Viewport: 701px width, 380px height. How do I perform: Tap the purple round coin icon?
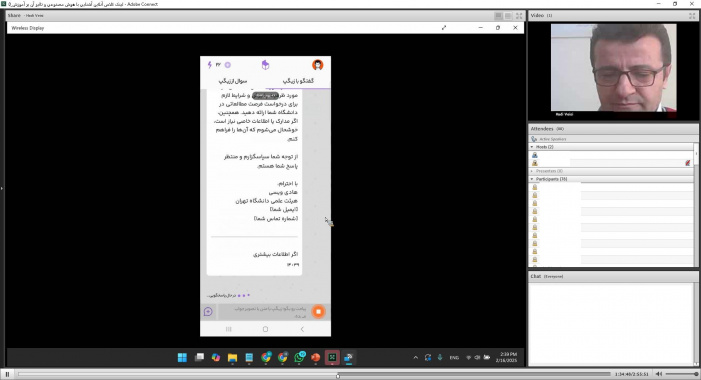(228, 65)
